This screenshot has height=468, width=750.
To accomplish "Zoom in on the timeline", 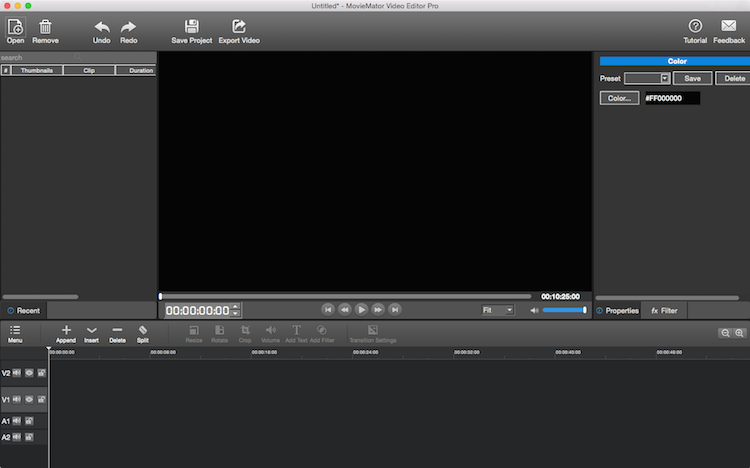I will pos(740,333).
